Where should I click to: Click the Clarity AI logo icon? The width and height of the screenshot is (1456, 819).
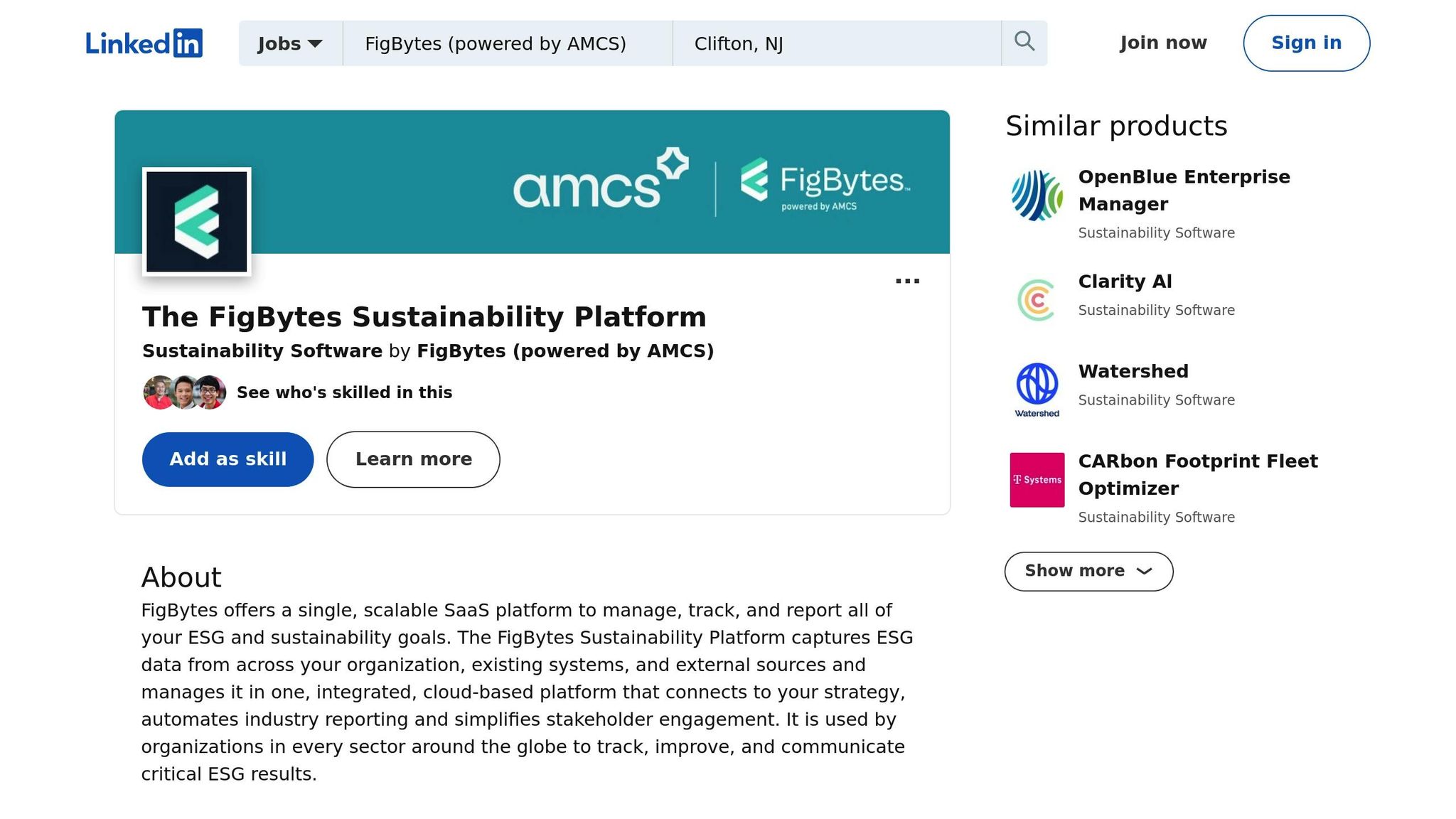click(x=1037, y=299)
